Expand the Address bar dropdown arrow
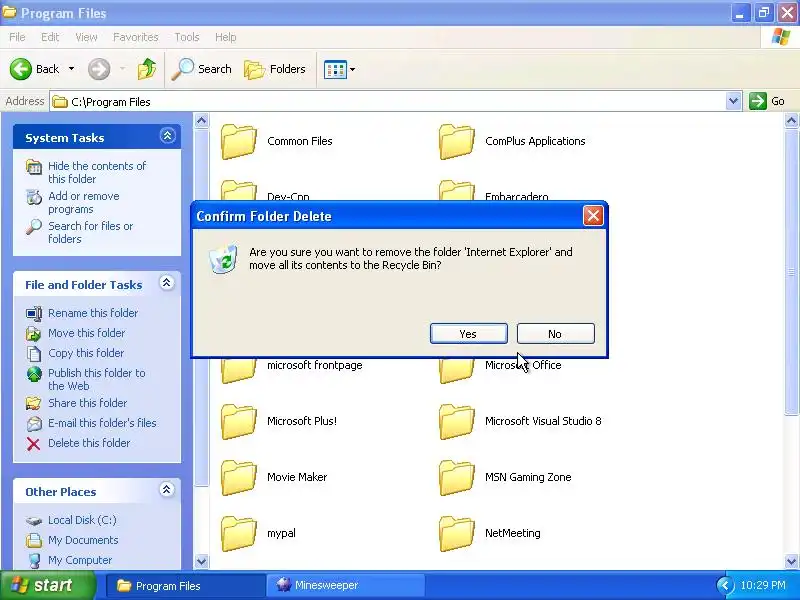 tap(733, 101)
